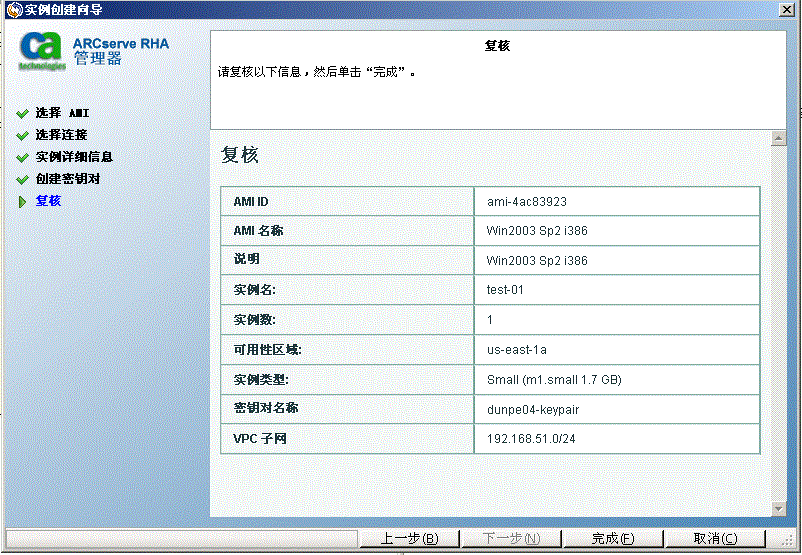The height and width of the screenshot is (555, 802).
Task: Click the test-01 instance name value
Action: click(505, 290)
